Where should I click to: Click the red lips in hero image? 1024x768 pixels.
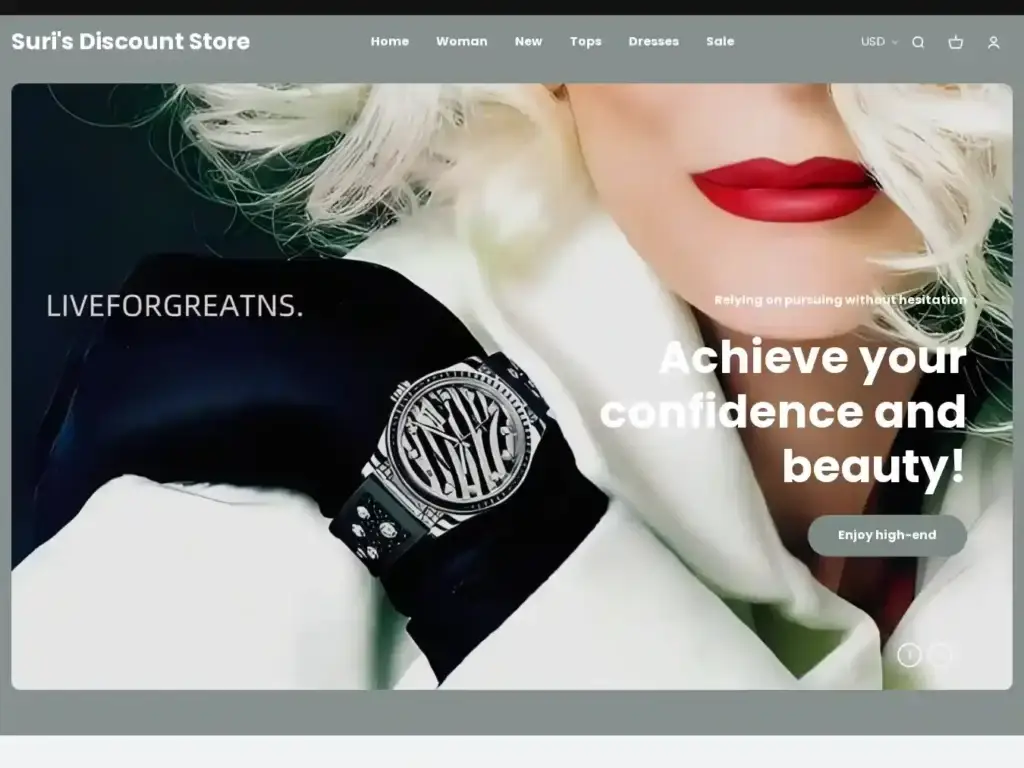click(786, 189)
